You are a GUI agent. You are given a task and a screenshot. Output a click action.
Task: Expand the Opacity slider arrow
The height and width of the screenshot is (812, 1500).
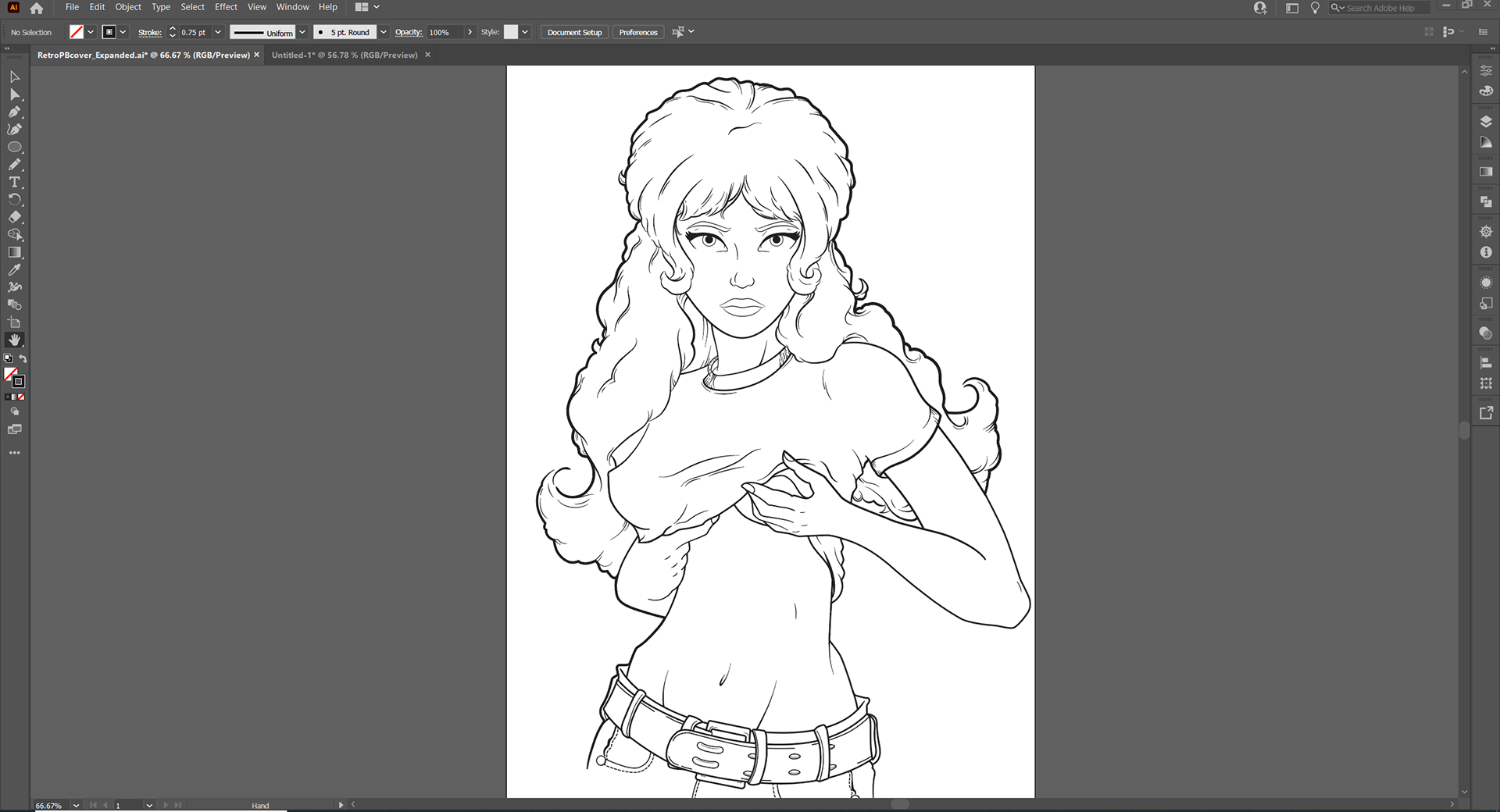470,32
